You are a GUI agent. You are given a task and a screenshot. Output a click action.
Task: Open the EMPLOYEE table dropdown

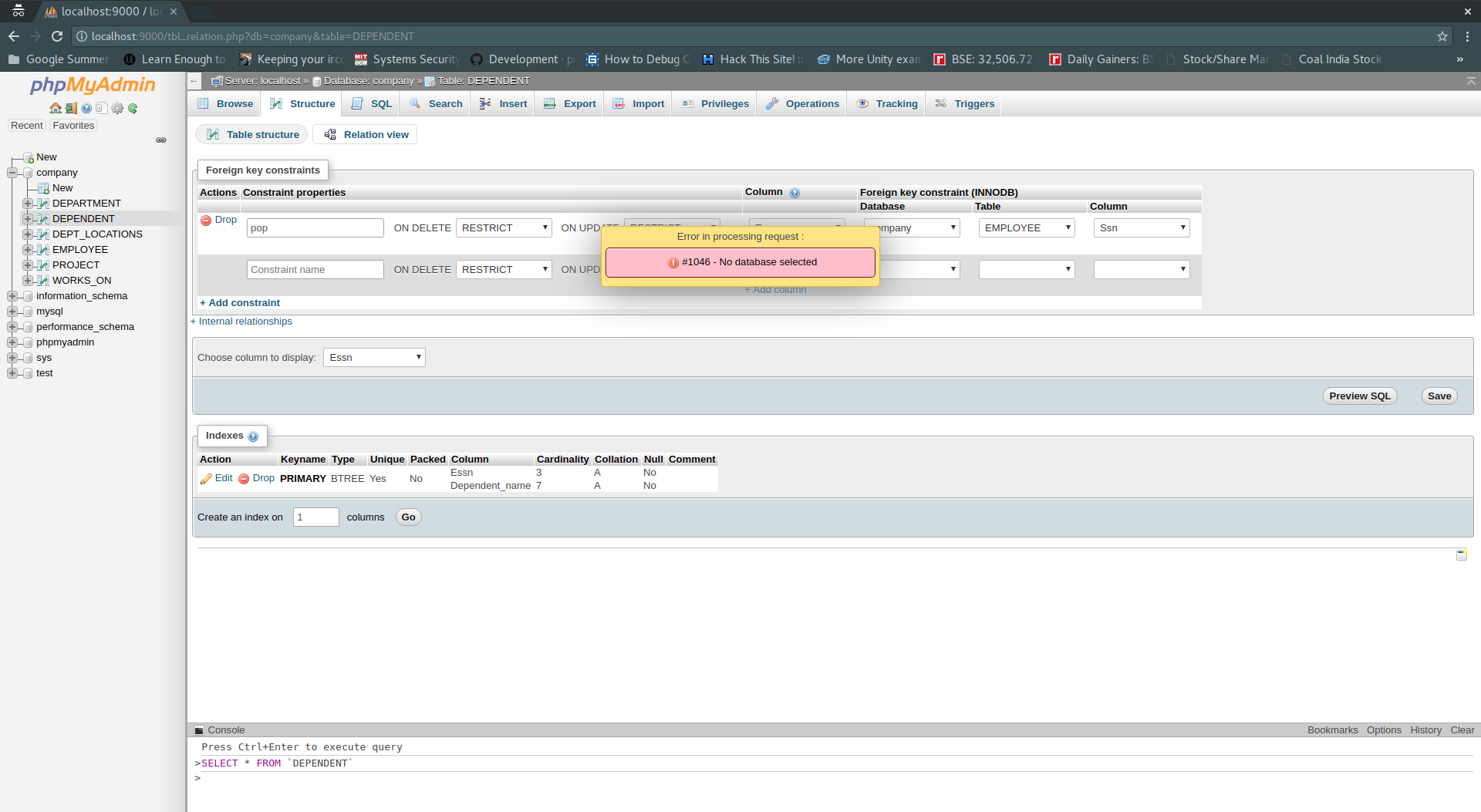(1026, 227)
